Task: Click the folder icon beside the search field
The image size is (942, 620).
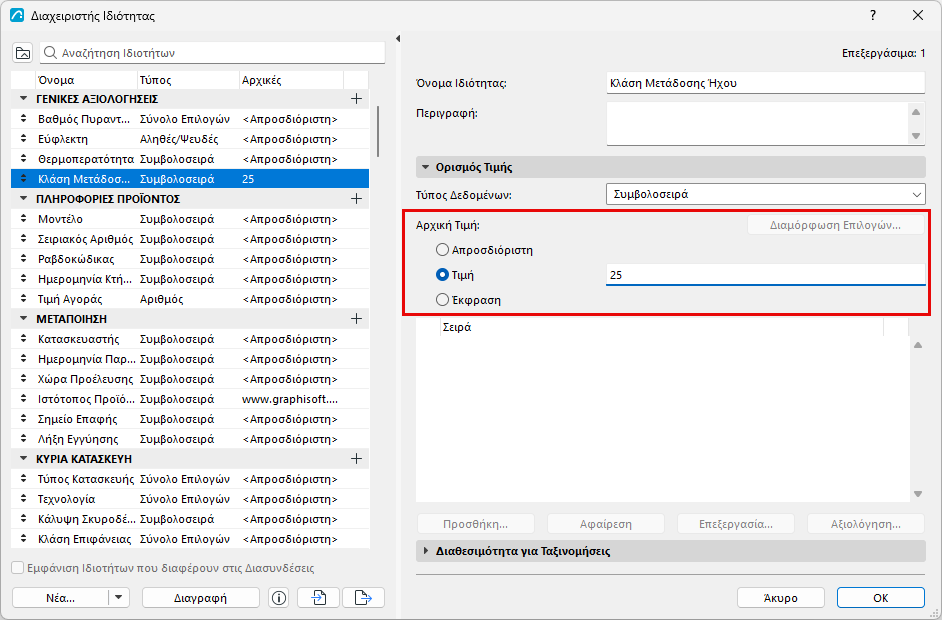Action: [x=23, y=53]
